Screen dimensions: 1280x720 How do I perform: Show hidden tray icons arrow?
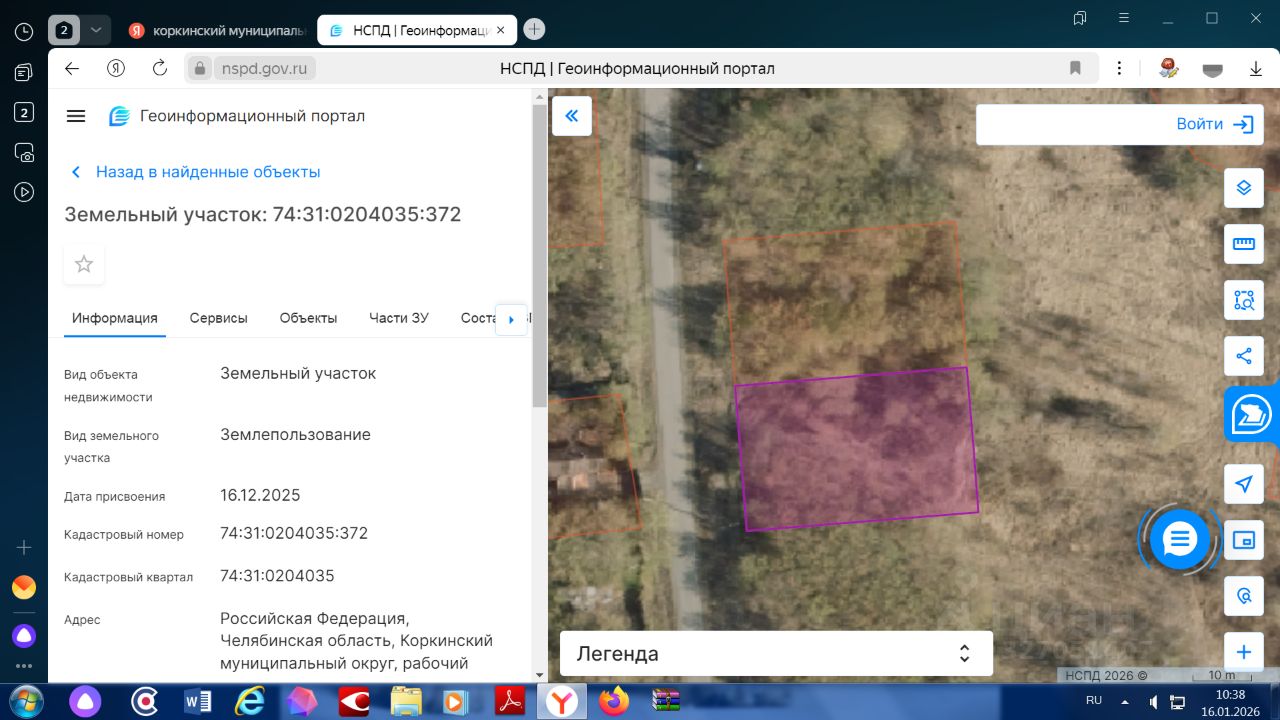pos(1126,701)
